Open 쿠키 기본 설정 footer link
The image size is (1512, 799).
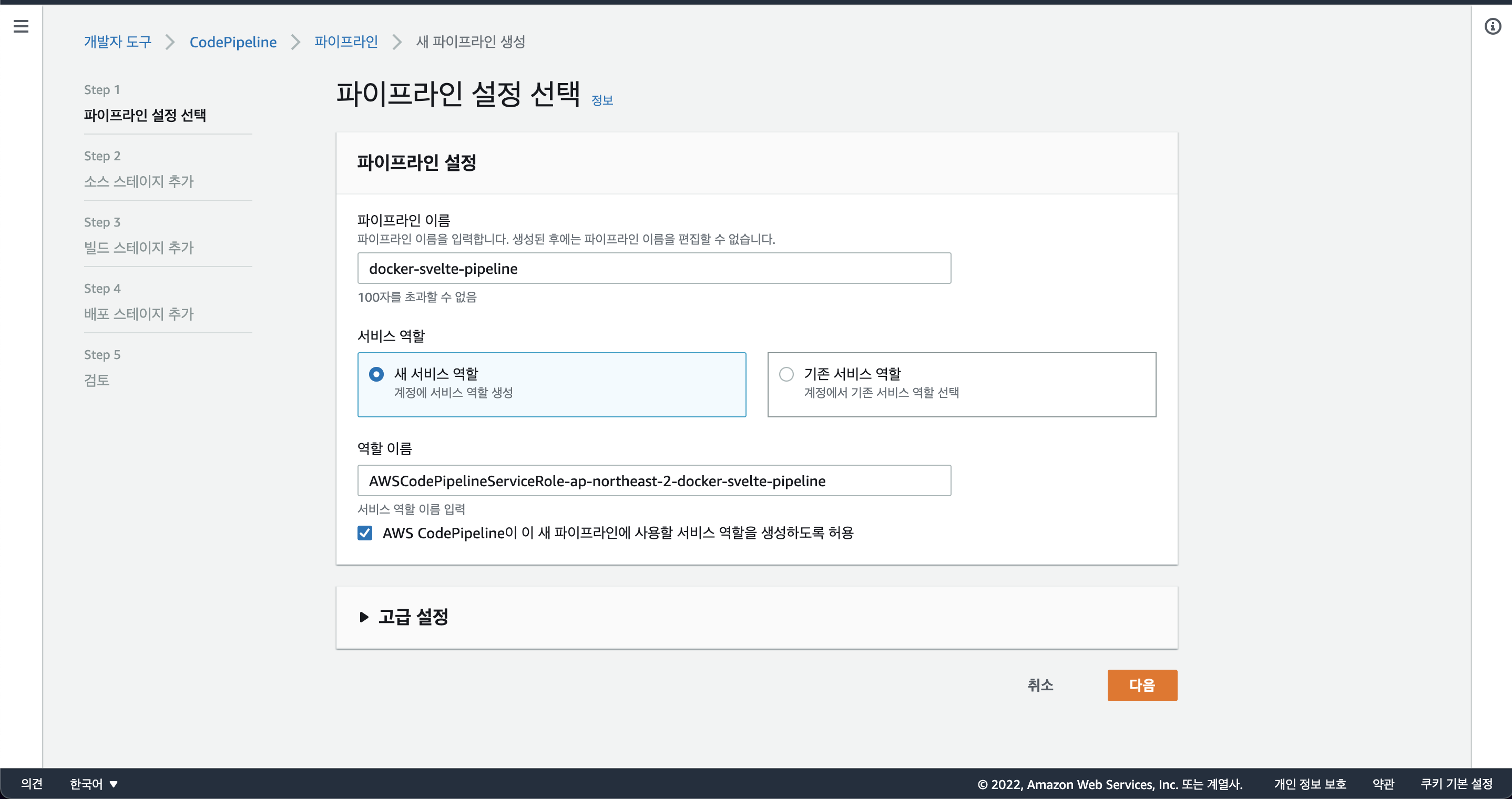(x=1456, y=784)
